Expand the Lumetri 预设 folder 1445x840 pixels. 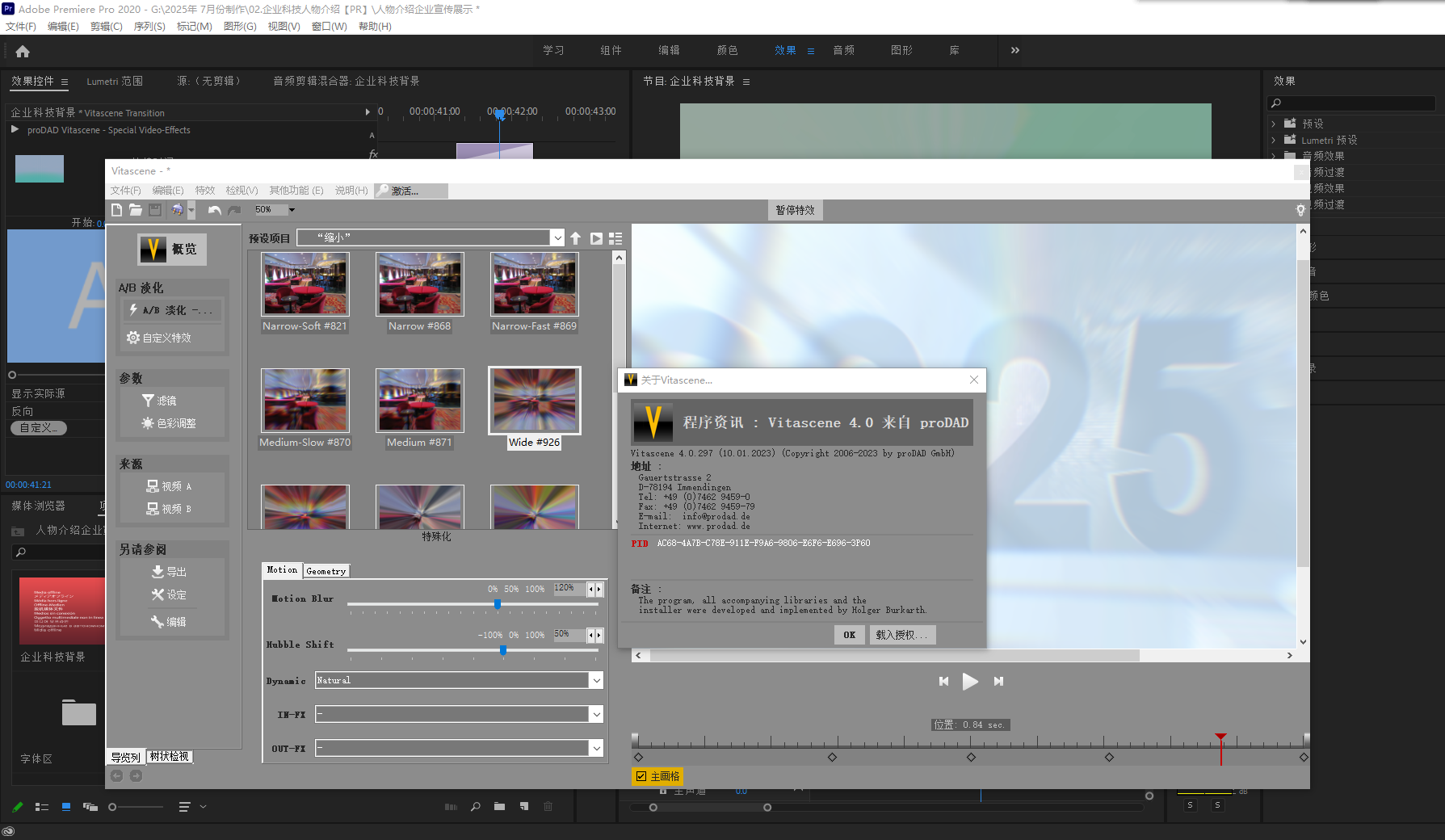(x=1274, y=140)
